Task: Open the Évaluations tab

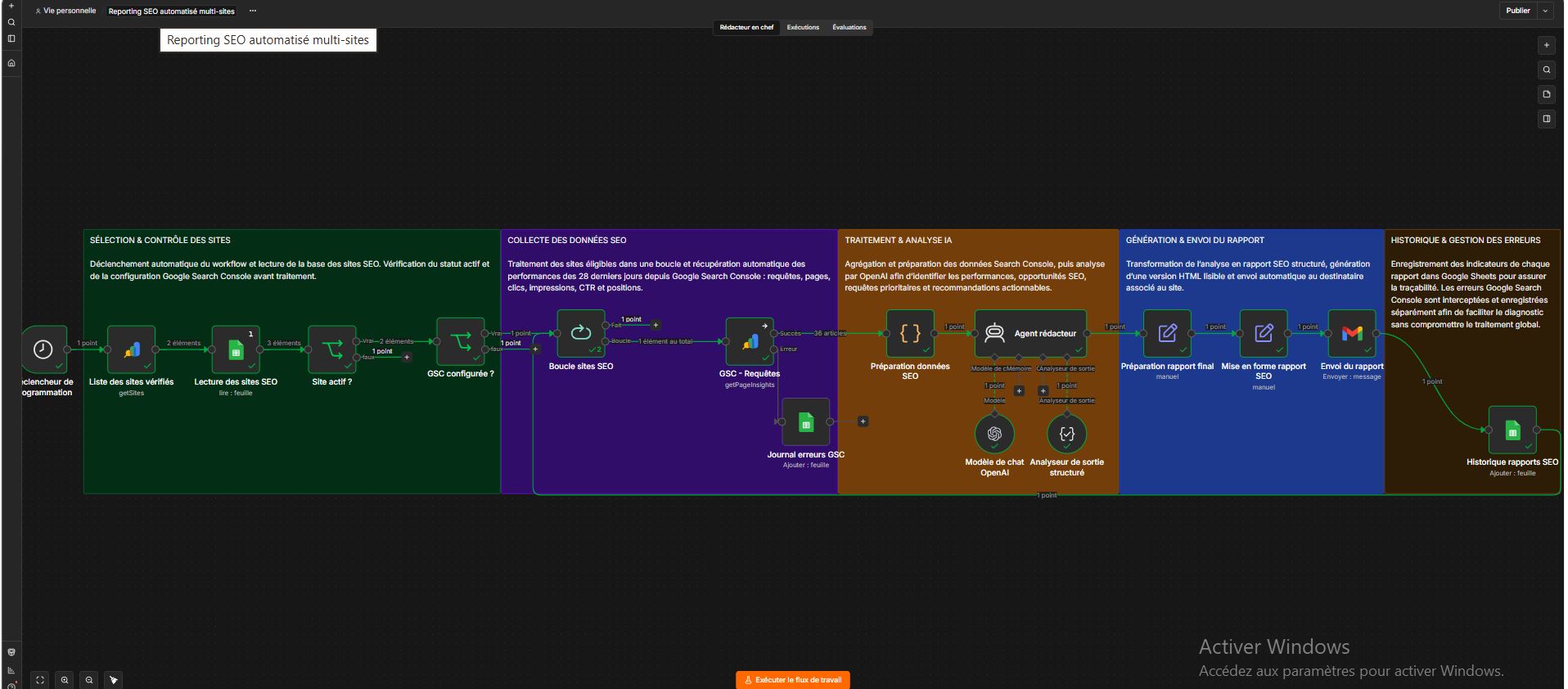Action: 849,27
